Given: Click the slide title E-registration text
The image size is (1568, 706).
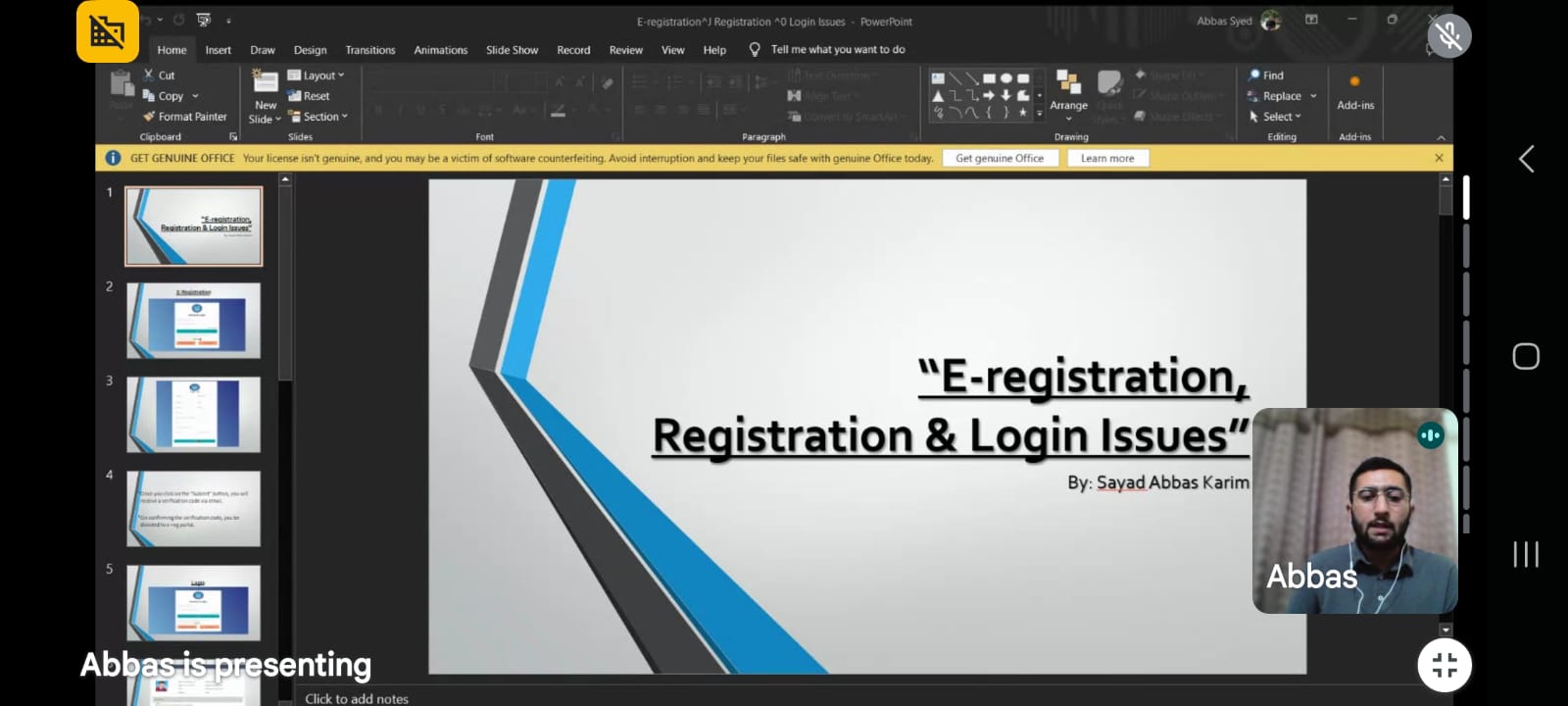Looking at the screenshot, I should coord(951,406).
